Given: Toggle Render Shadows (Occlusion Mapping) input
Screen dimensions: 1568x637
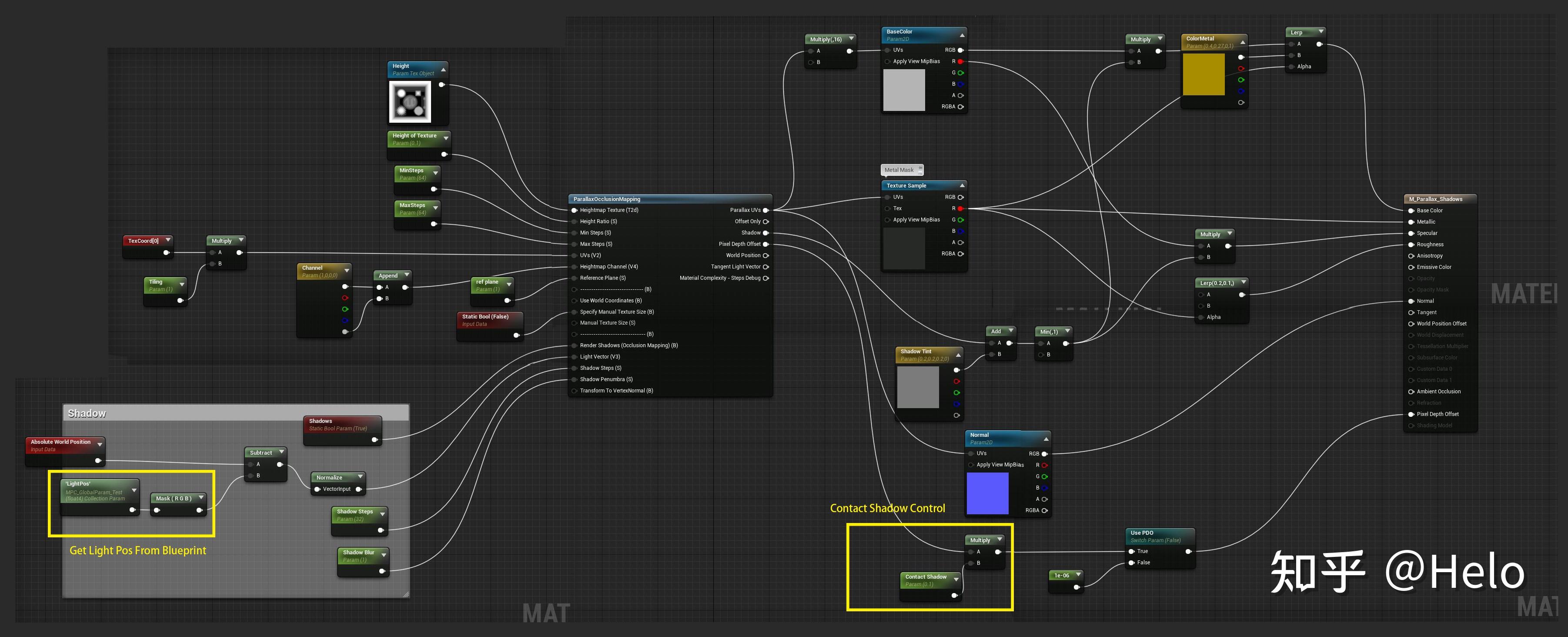Looking at the screenshot, I should pos(573,345).
